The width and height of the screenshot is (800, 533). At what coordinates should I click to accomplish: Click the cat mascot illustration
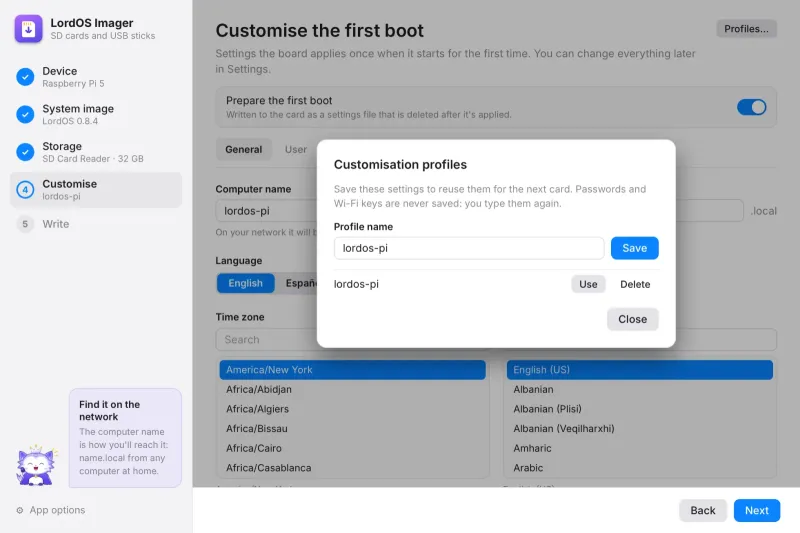36,465
